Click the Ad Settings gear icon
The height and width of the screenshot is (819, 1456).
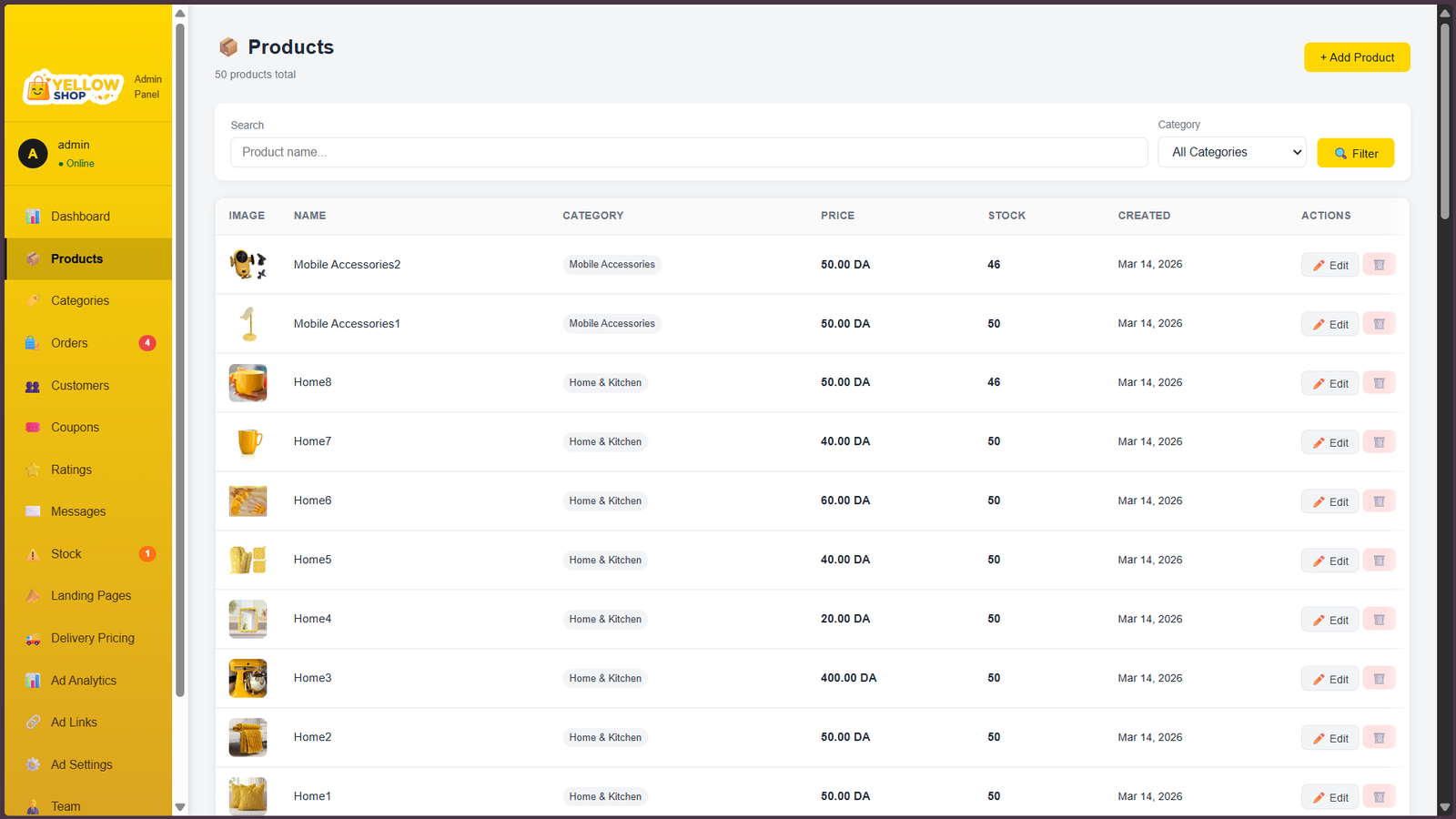(33, 765)
